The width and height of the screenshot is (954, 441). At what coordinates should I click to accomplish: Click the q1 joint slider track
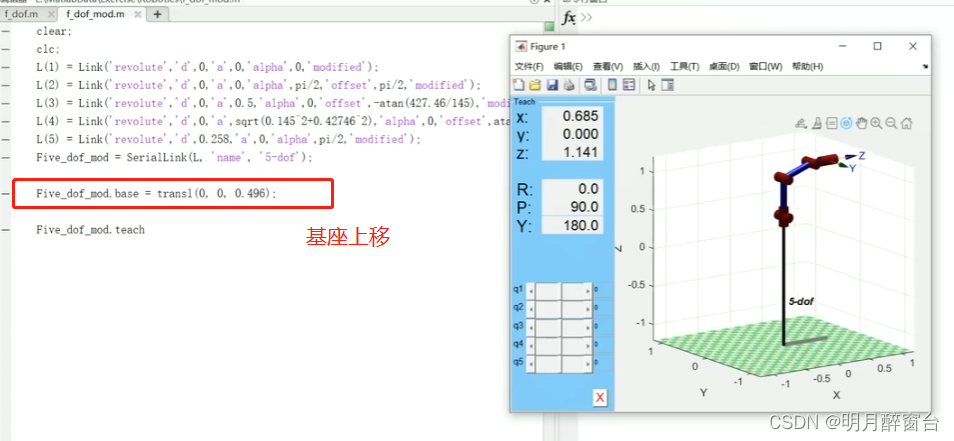pos(559,291)
